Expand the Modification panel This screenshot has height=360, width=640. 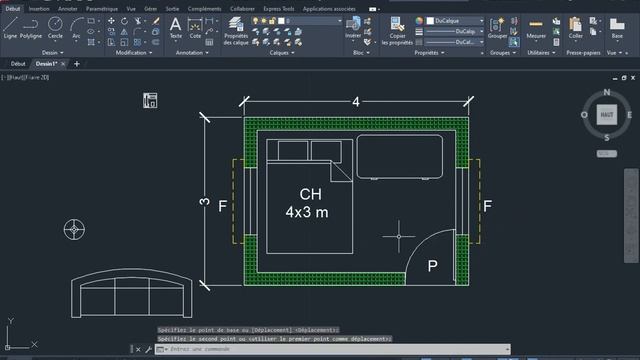[x=151, y=53]
